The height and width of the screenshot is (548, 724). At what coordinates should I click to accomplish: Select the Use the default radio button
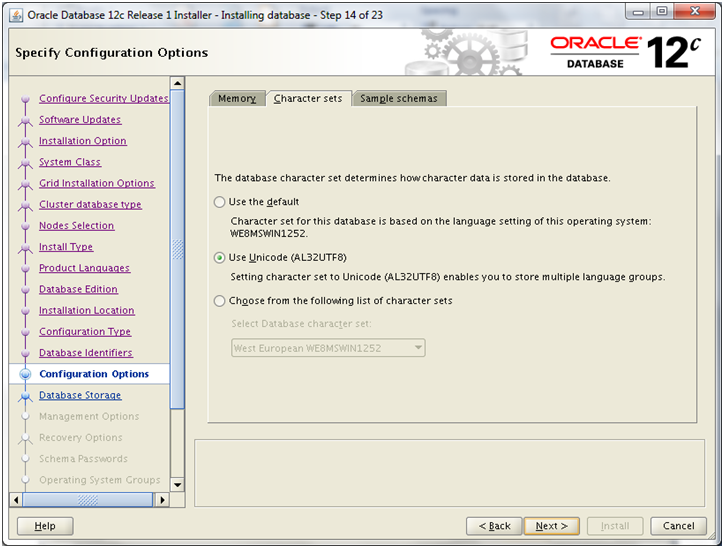[x=220, y=202]
